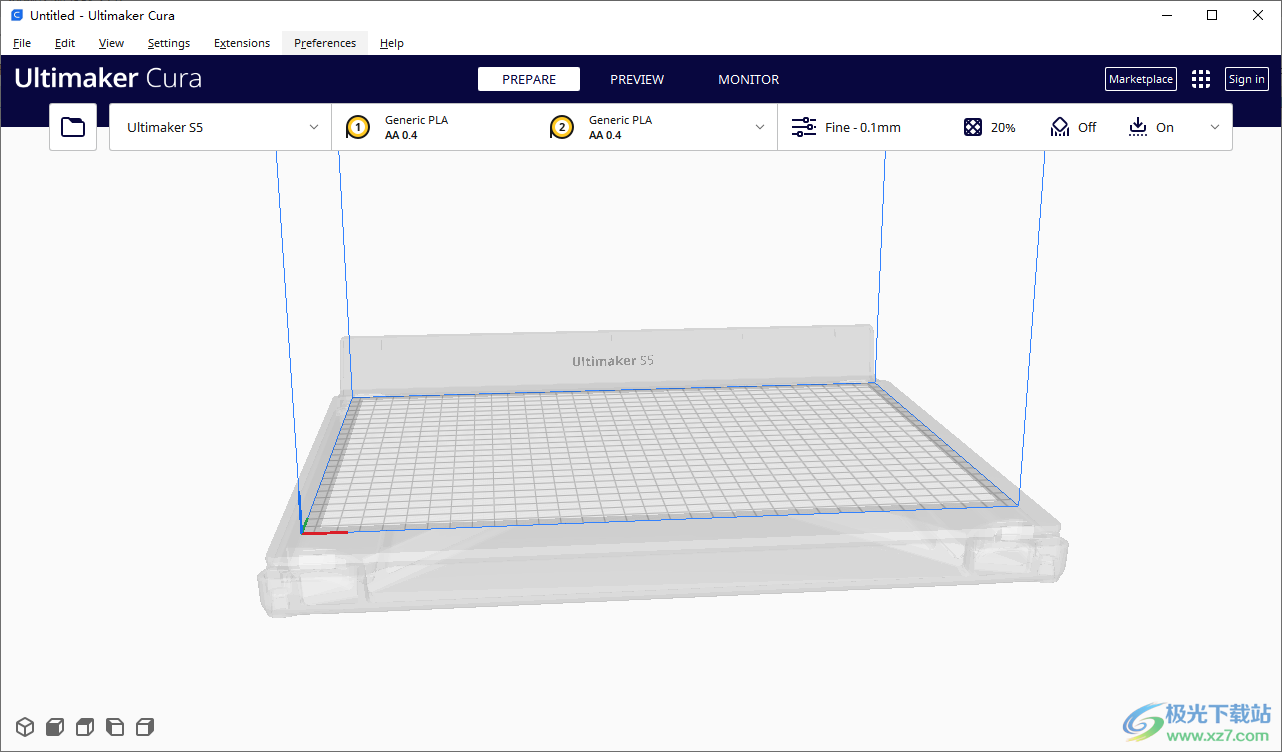The height and width of the screenshot is (752, 1282).
Task: Click the Fine - 0.1mm profile text
Action: (x=863, y=127)
